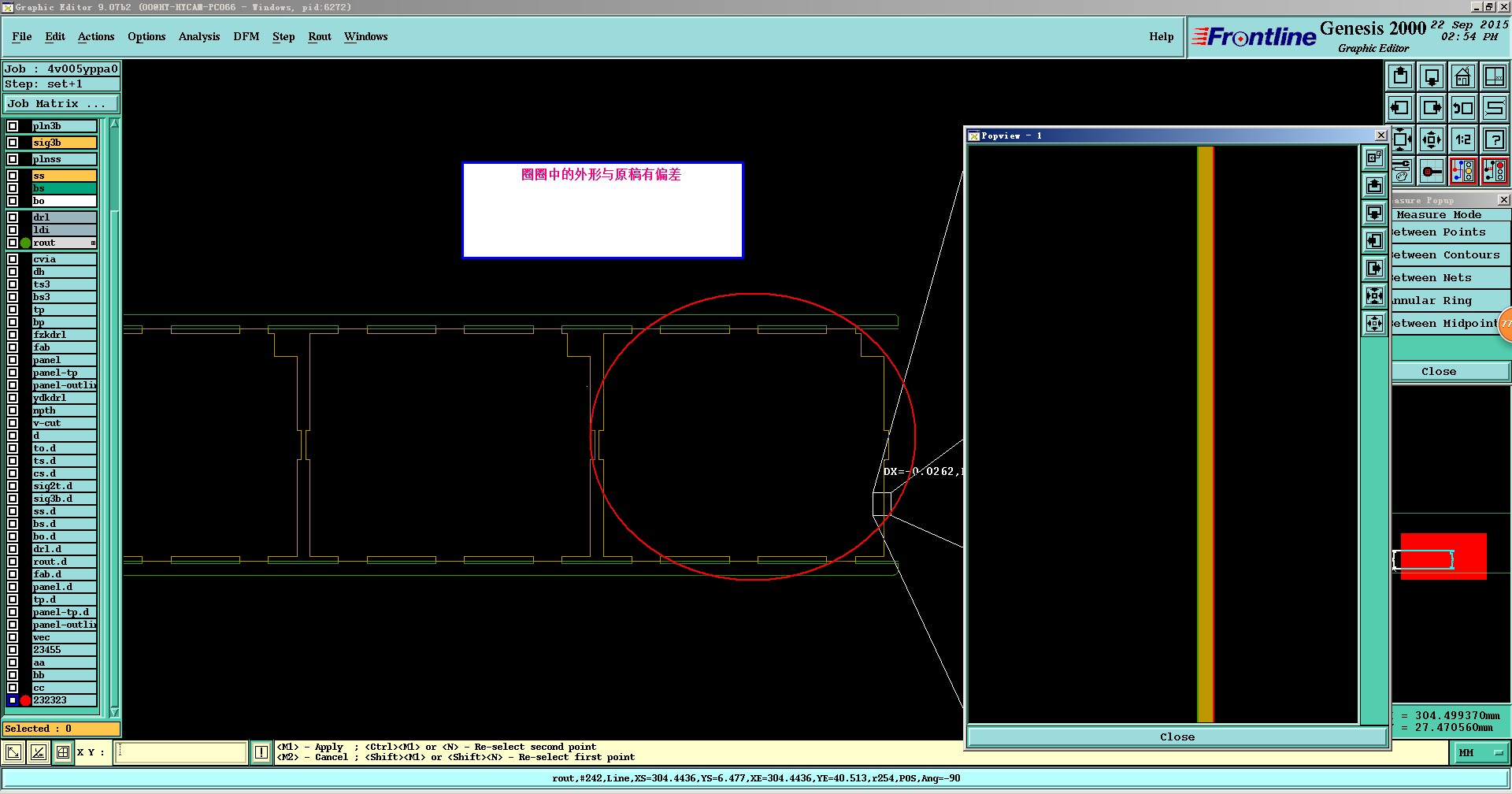Click the red pad highlight icon
This screenshot has width=1512, height=794.
click(1432, 171)
